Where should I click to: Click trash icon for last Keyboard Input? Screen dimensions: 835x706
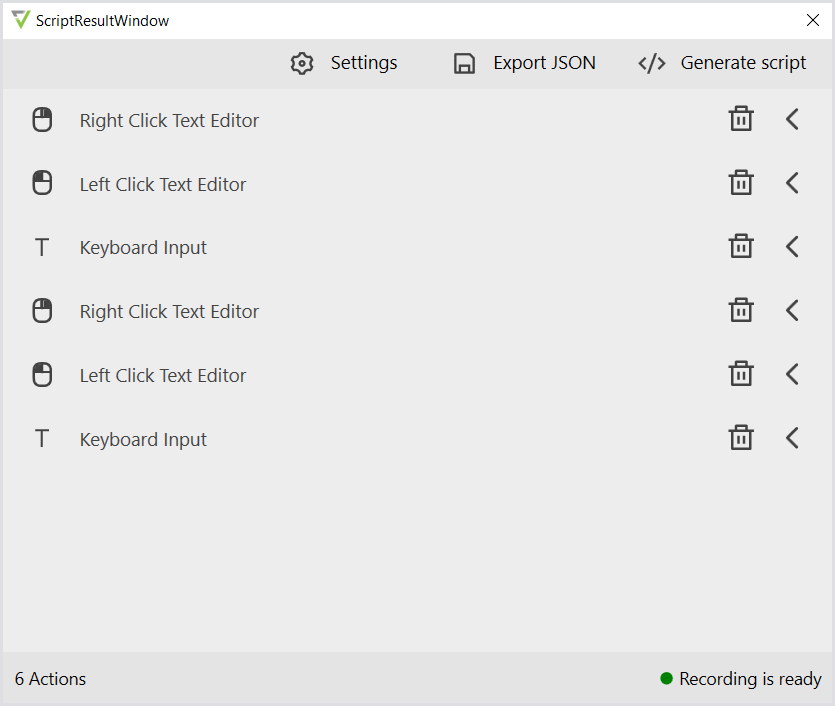coord(740,439)
